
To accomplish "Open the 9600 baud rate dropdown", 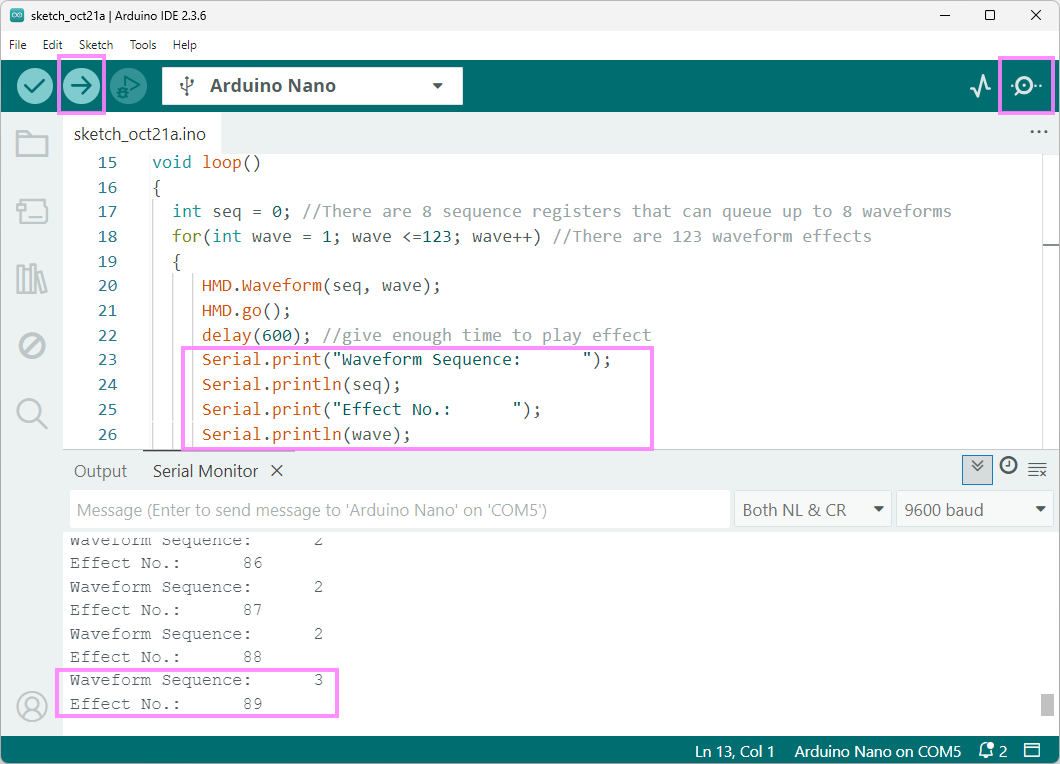I will (x=974, y=510).
